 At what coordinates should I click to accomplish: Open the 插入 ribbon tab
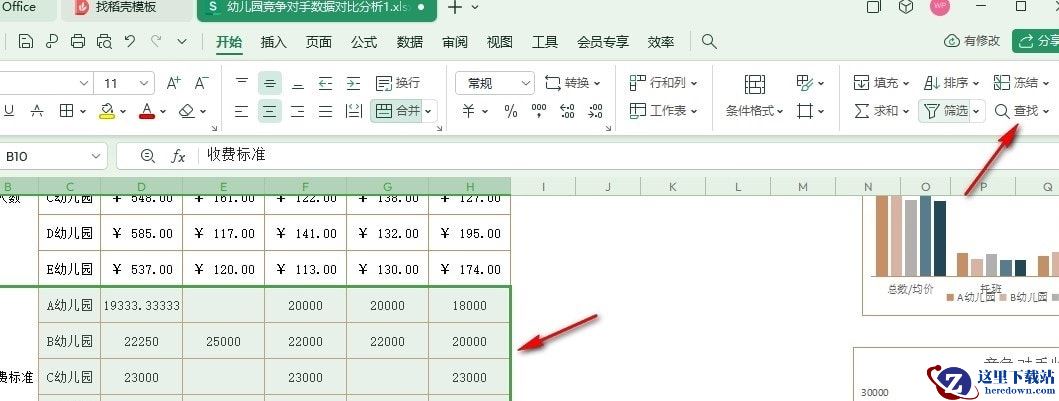pos(274,42)
